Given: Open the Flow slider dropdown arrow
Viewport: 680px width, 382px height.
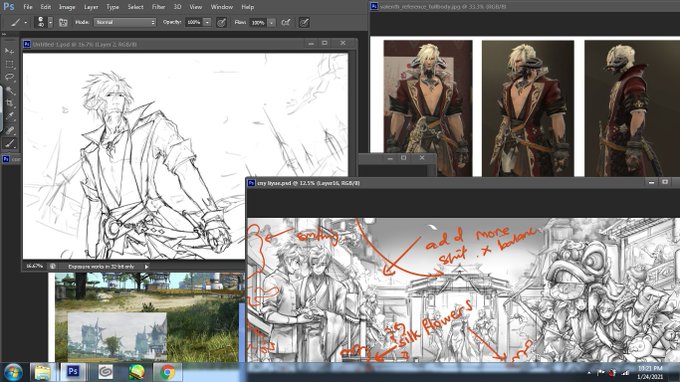Looking at the screenshot, I should (271, 23).
